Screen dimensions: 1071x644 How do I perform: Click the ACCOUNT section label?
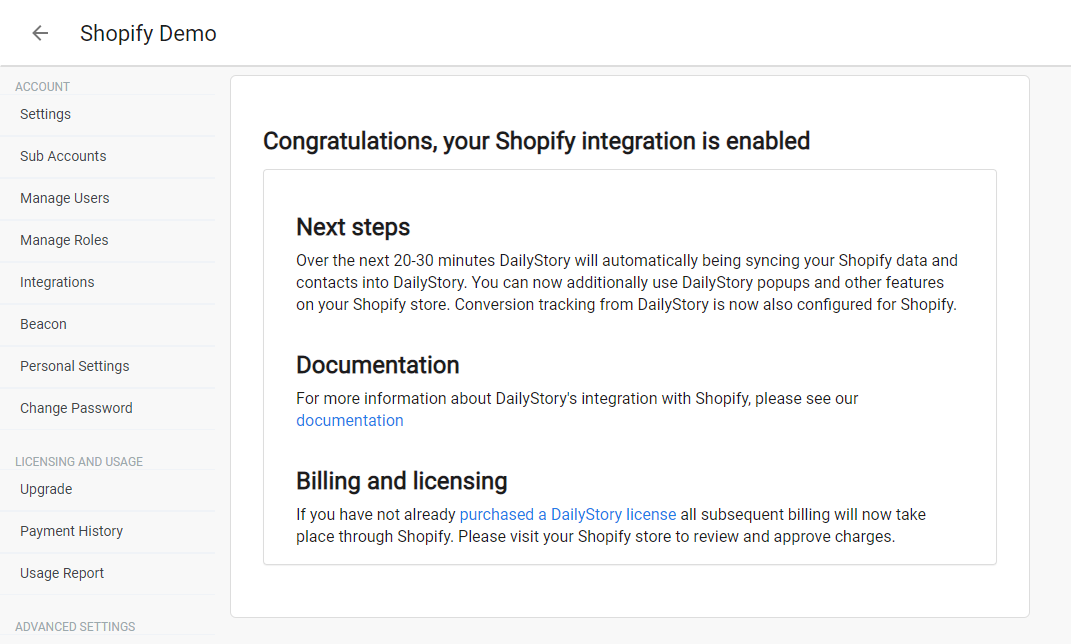(42, 87)
